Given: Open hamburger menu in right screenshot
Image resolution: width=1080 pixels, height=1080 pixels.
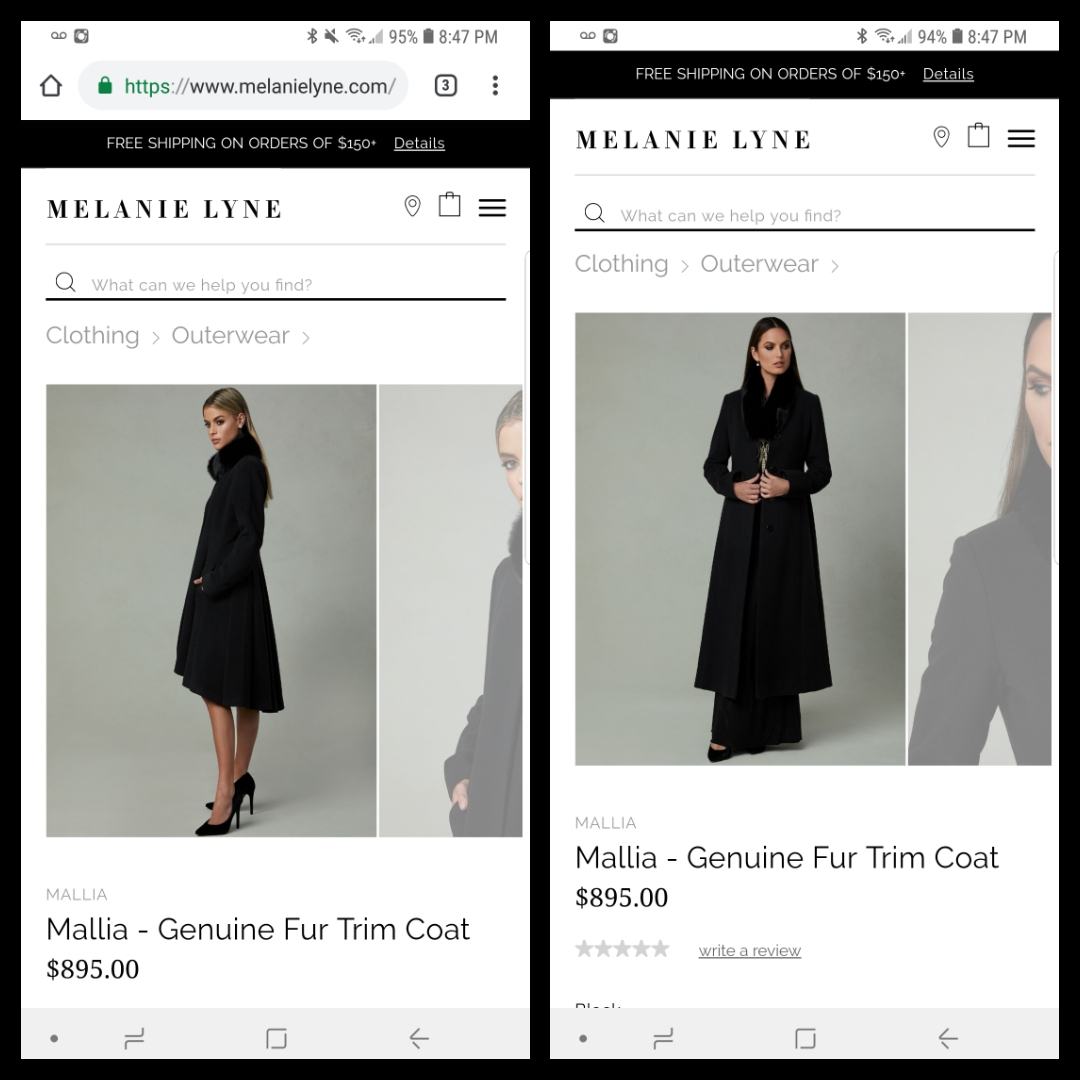Looking at the screenshot, I should (x=1021, y=138).
